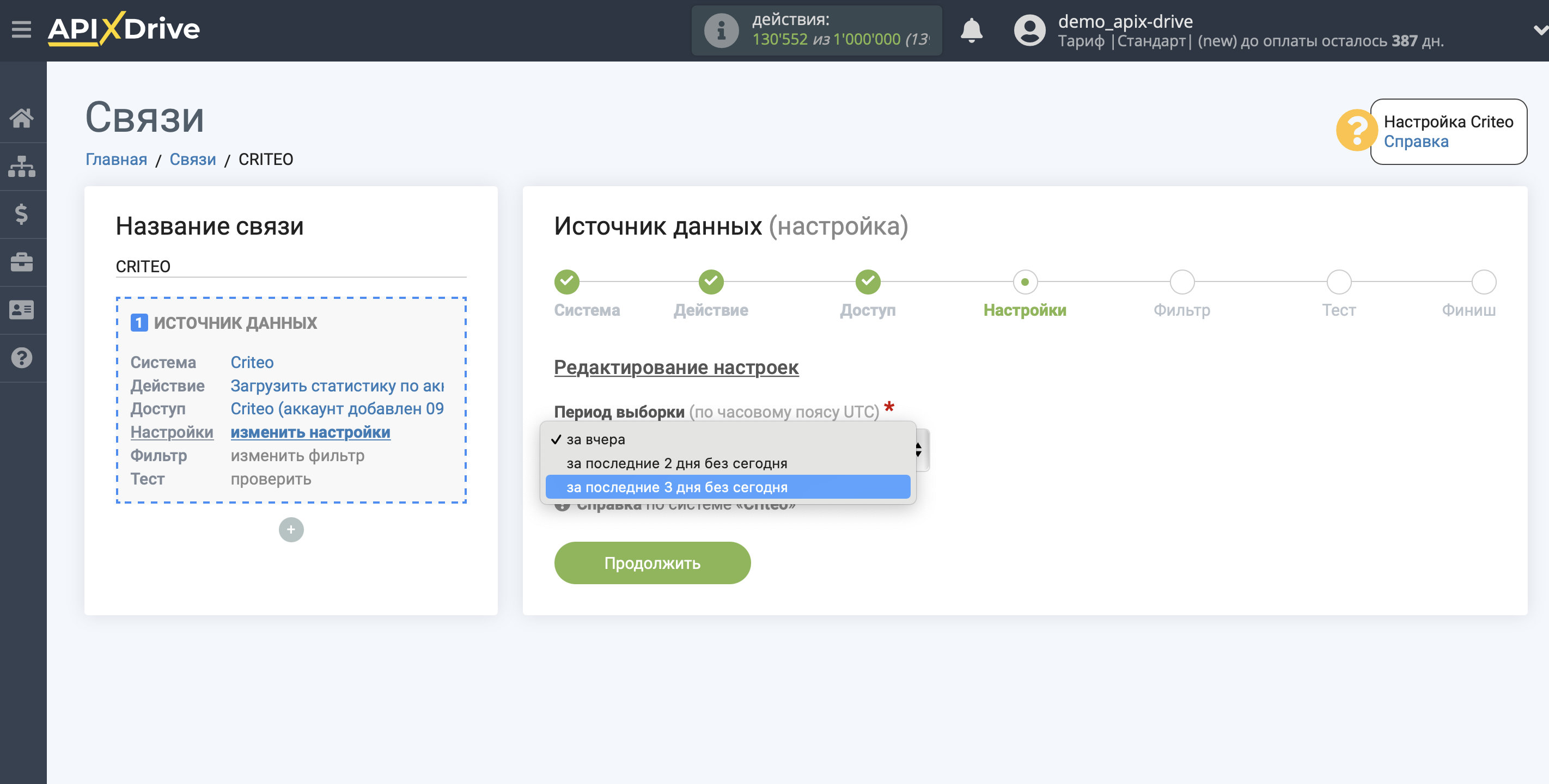This screenshot has width=1549, height=784.
Task: Click the Продолжить button
Action: click(652, 563)
